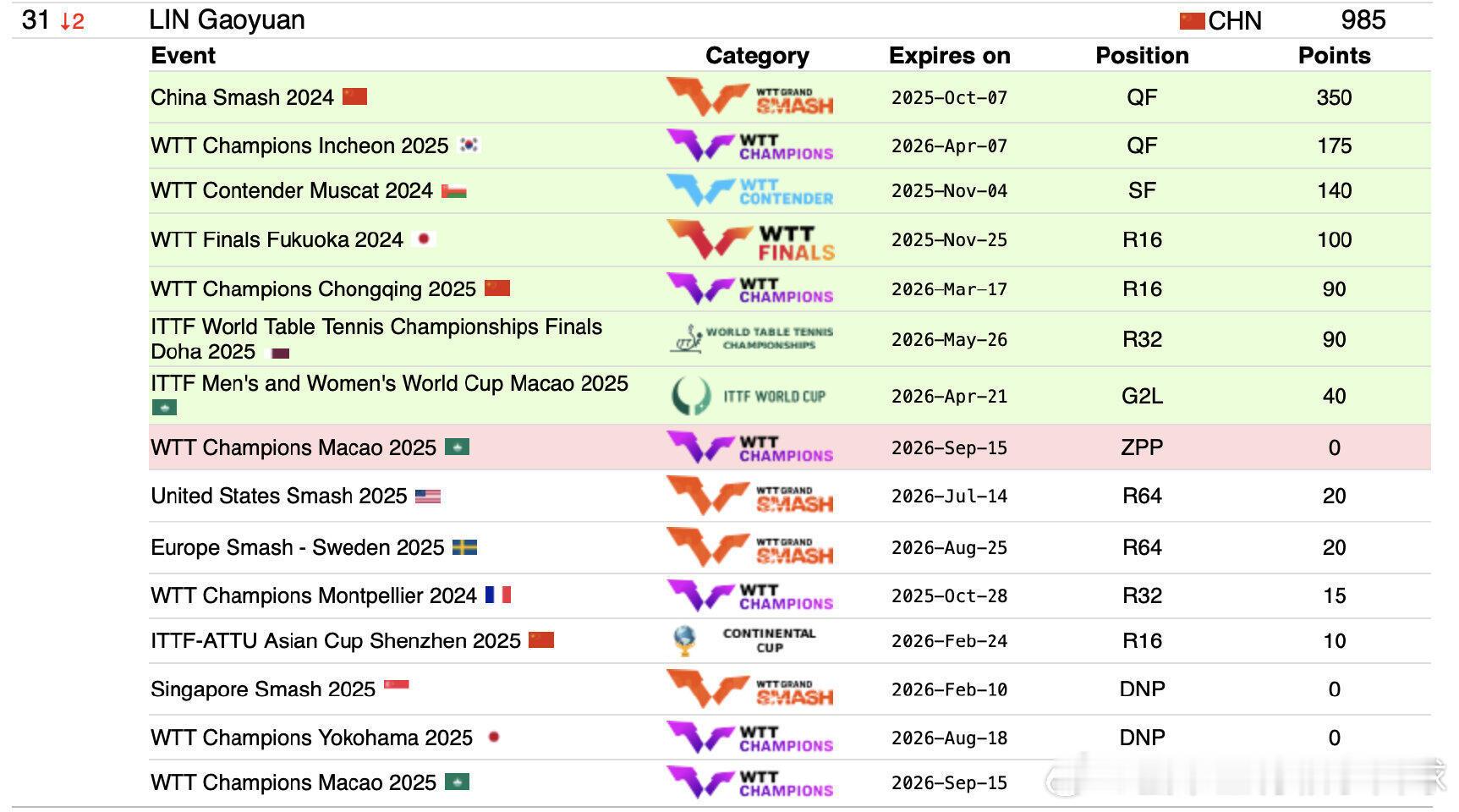Viewport: 1459px width, 812px height.
Task: Click the WTT Champions logo in Yokohama 2025 row
Action: pyautogui.click(x=750, y=738)
